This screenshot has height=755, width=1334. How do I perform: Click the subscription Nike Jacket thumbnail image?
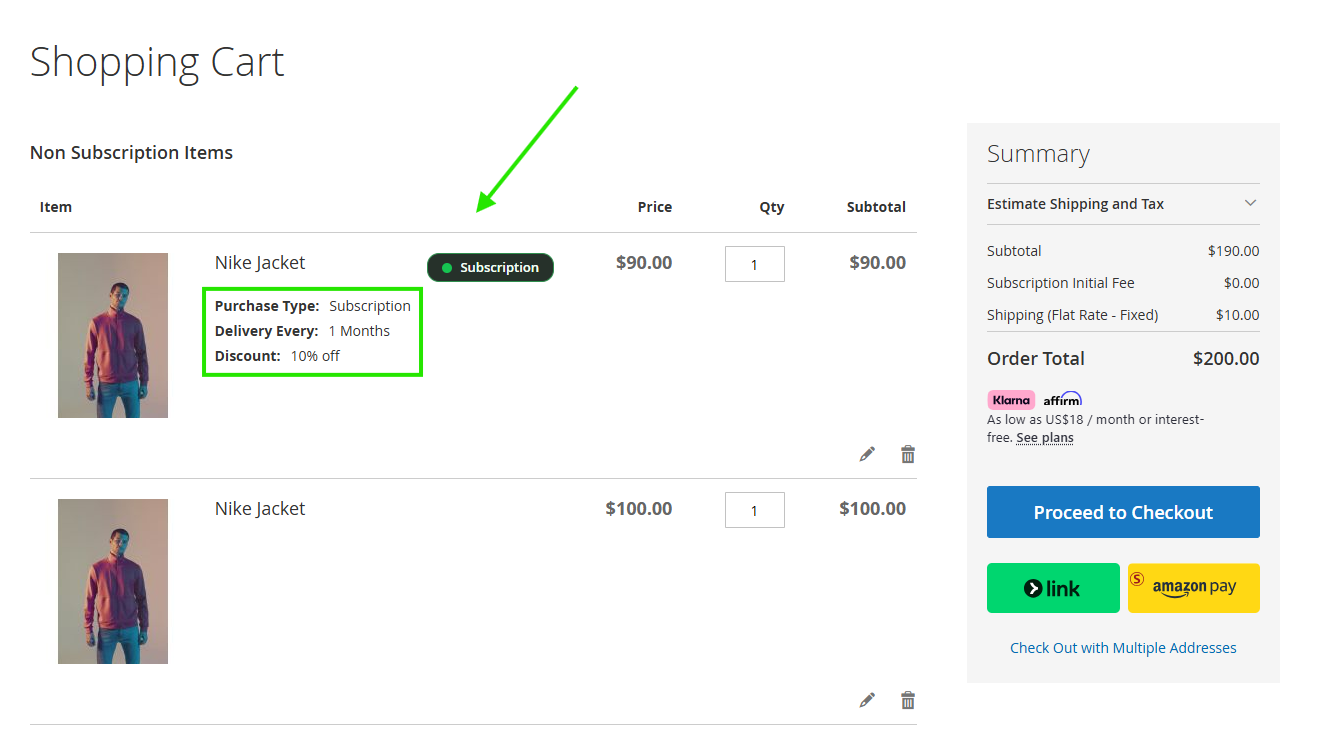pos(113,335)
